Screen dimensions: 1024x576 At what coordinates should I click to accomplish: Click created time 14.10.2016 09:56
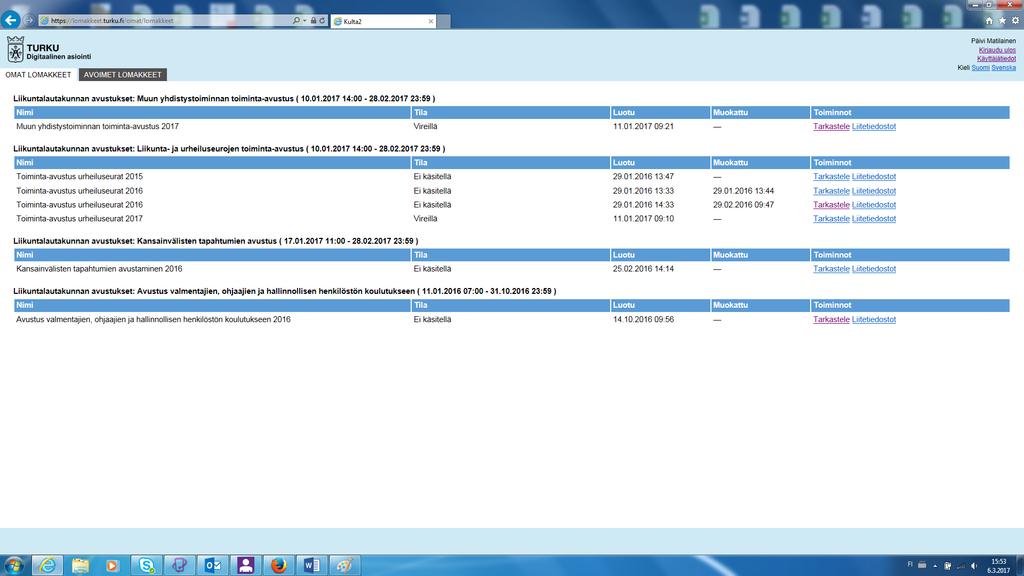pyautogui.click(x=643, y=320)
